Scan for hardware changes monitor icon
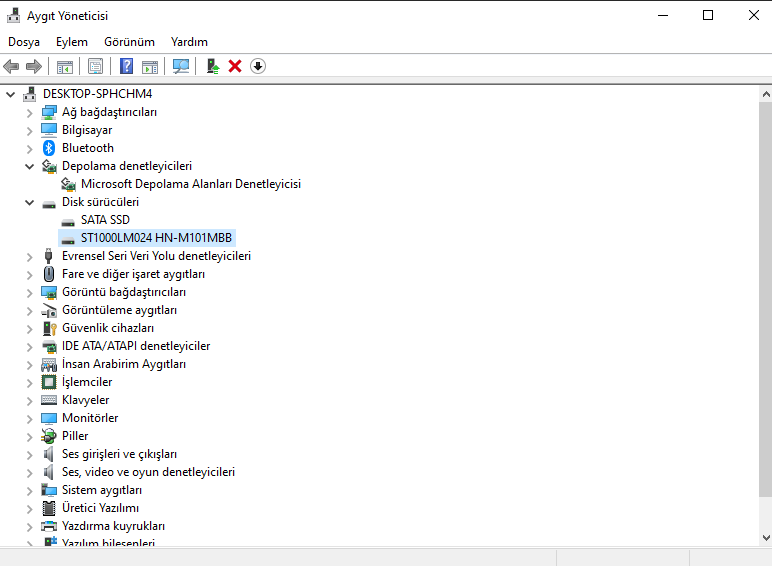This screenshot has height=566, width=772. coord(181,66)
